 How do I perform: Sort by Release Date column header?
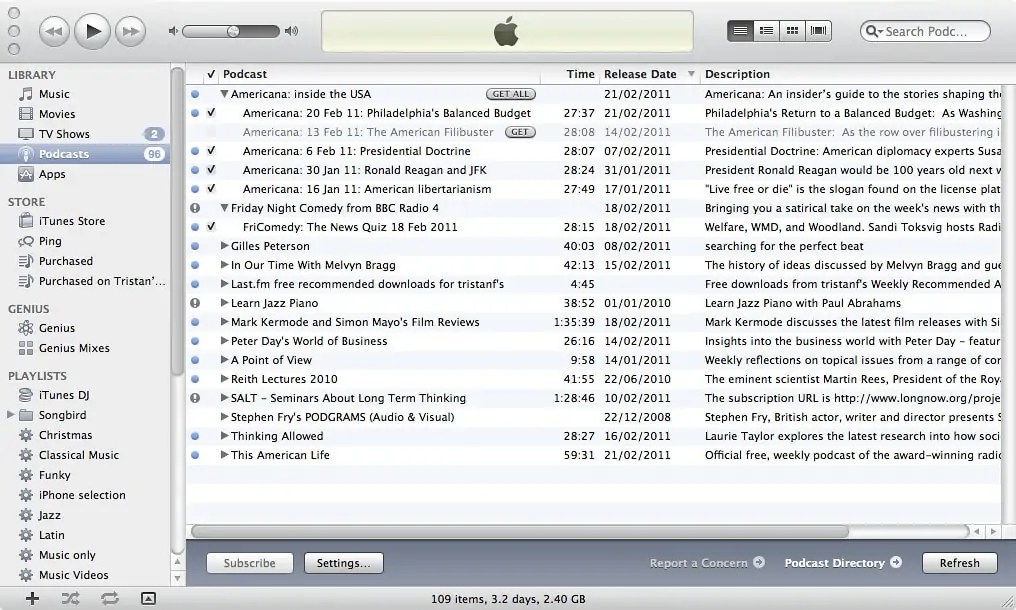(x=649, y=75)
